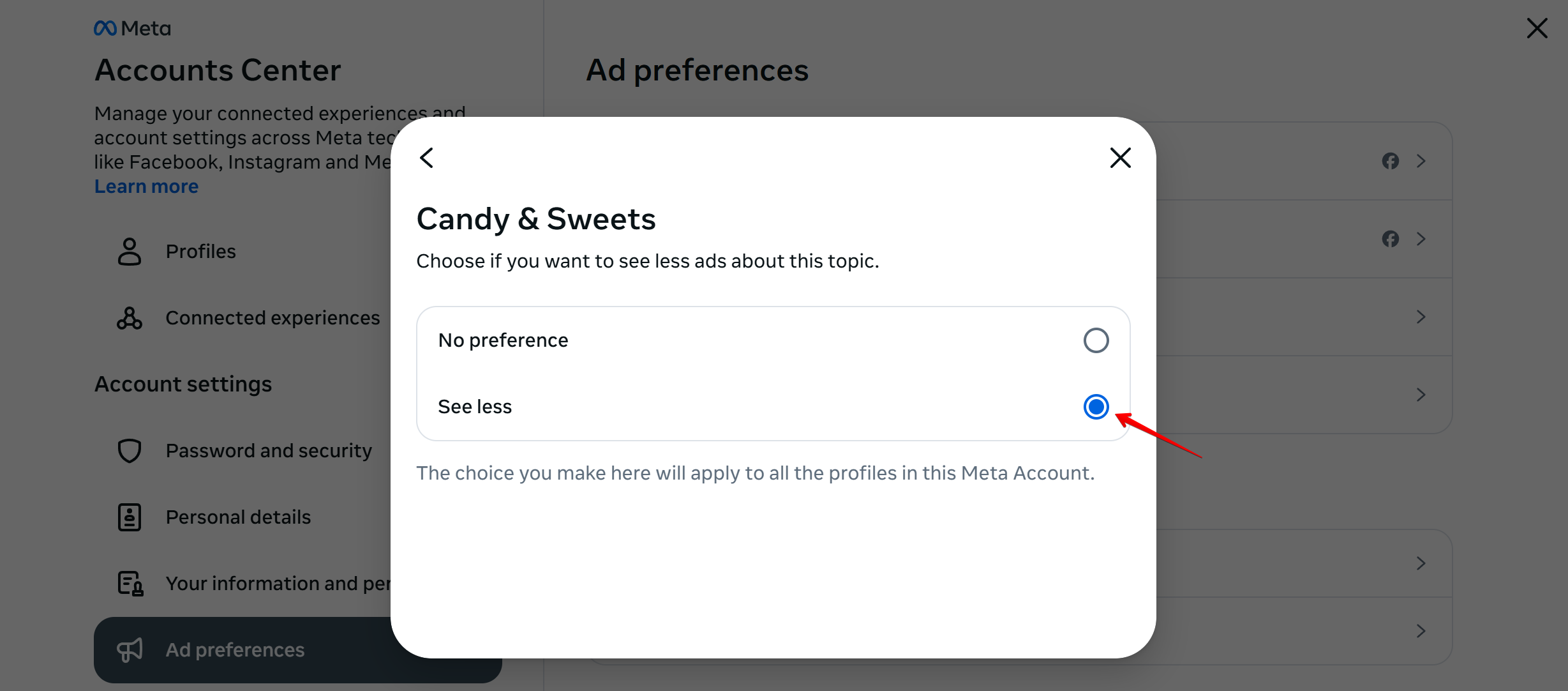This screenshot has width=1568, height=691.
Task: Click the Connected experiences icon
Action: pyautogui.click(x=130, y=318)
